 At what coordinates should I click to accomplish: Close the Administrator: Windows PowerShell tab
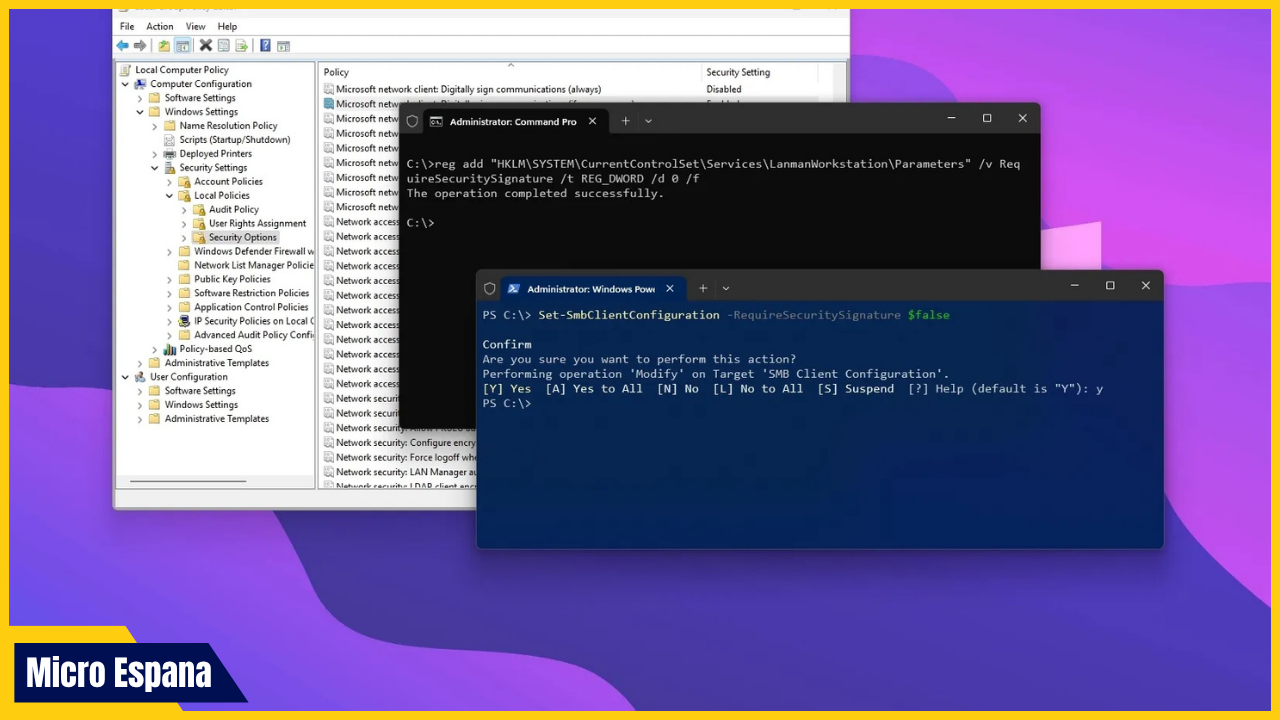pos(670,288)
